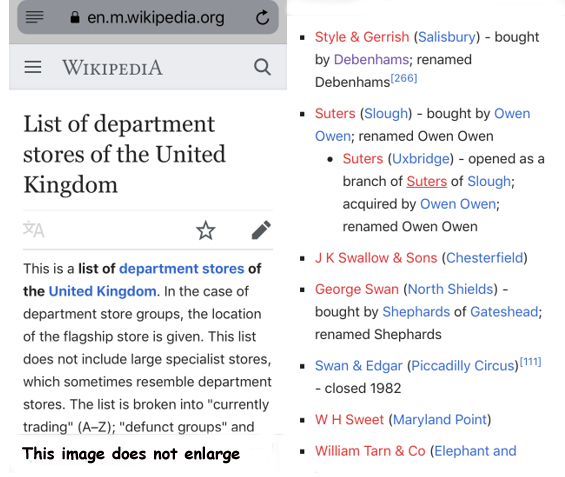This screenshot has width=565, height=477.
Task: Open the Elephant and link
Action: coord(475,451)
